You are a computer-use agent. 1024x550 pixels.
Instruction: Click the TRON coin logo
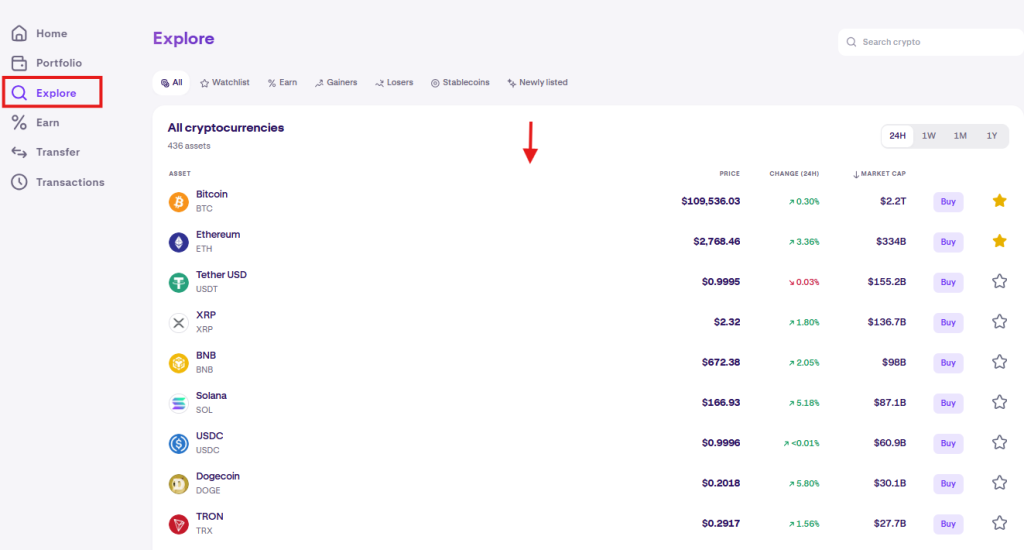(178, 524)
